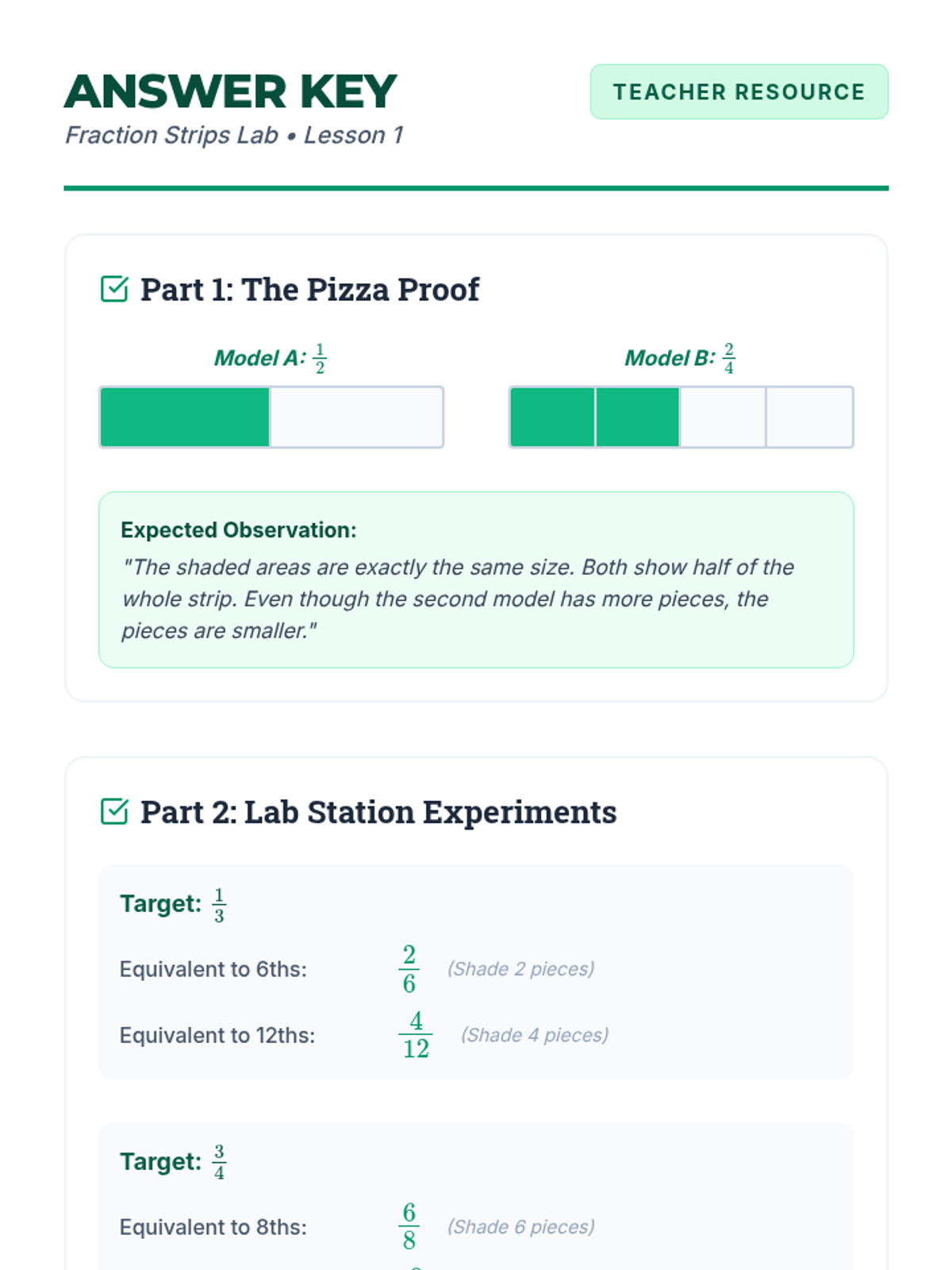The image size is (952, 1270).
Task: Click the Model A one-half label
Action: point(271,358)
